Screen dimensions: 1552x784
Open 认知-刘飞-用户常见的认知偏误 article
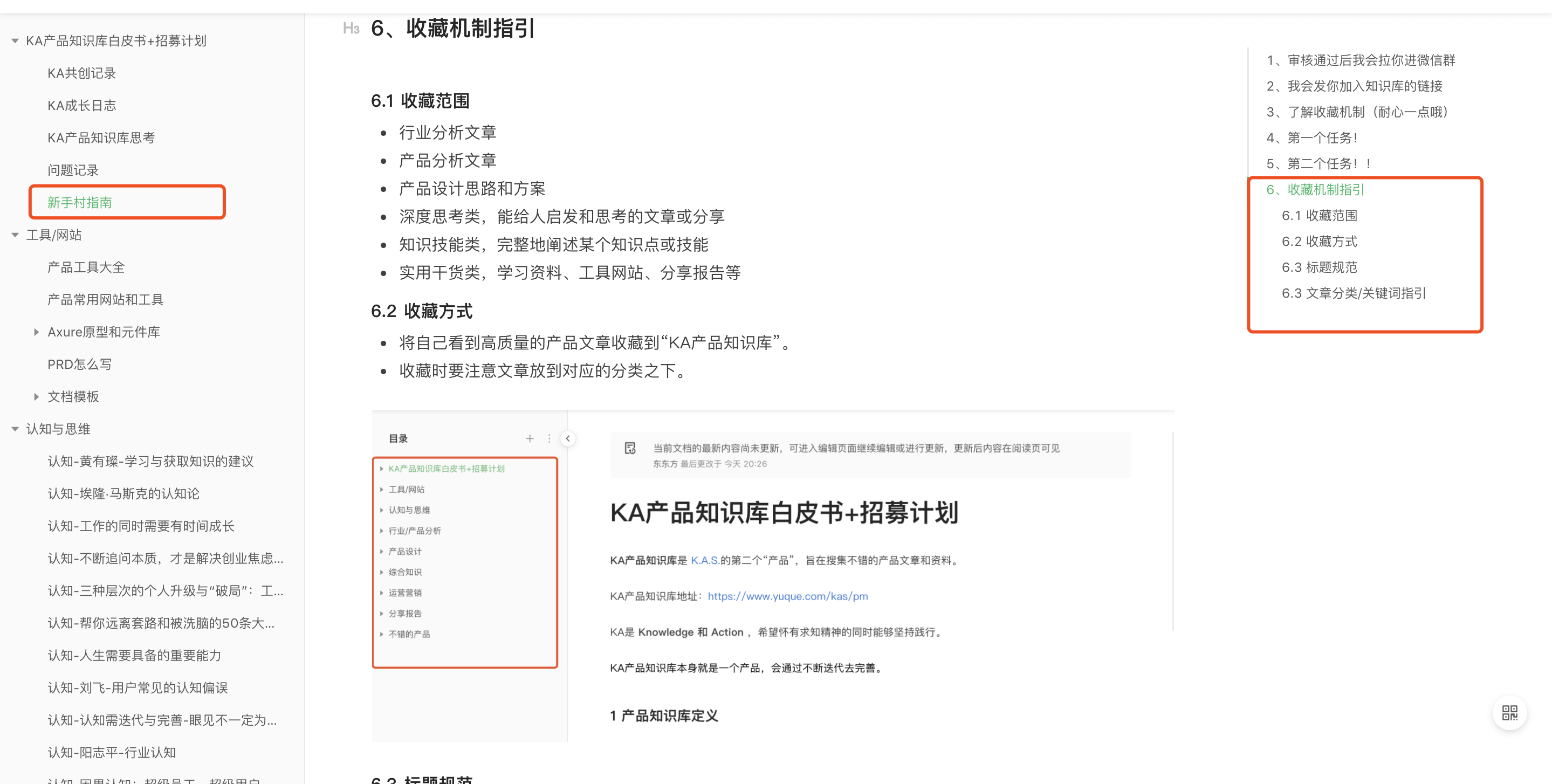[x=138, y=687]
